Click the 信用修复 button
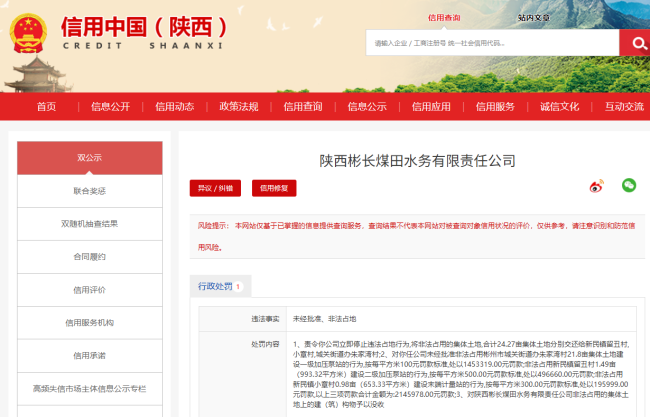The height and width of the screenshot is (417, 650). (274, 188)
